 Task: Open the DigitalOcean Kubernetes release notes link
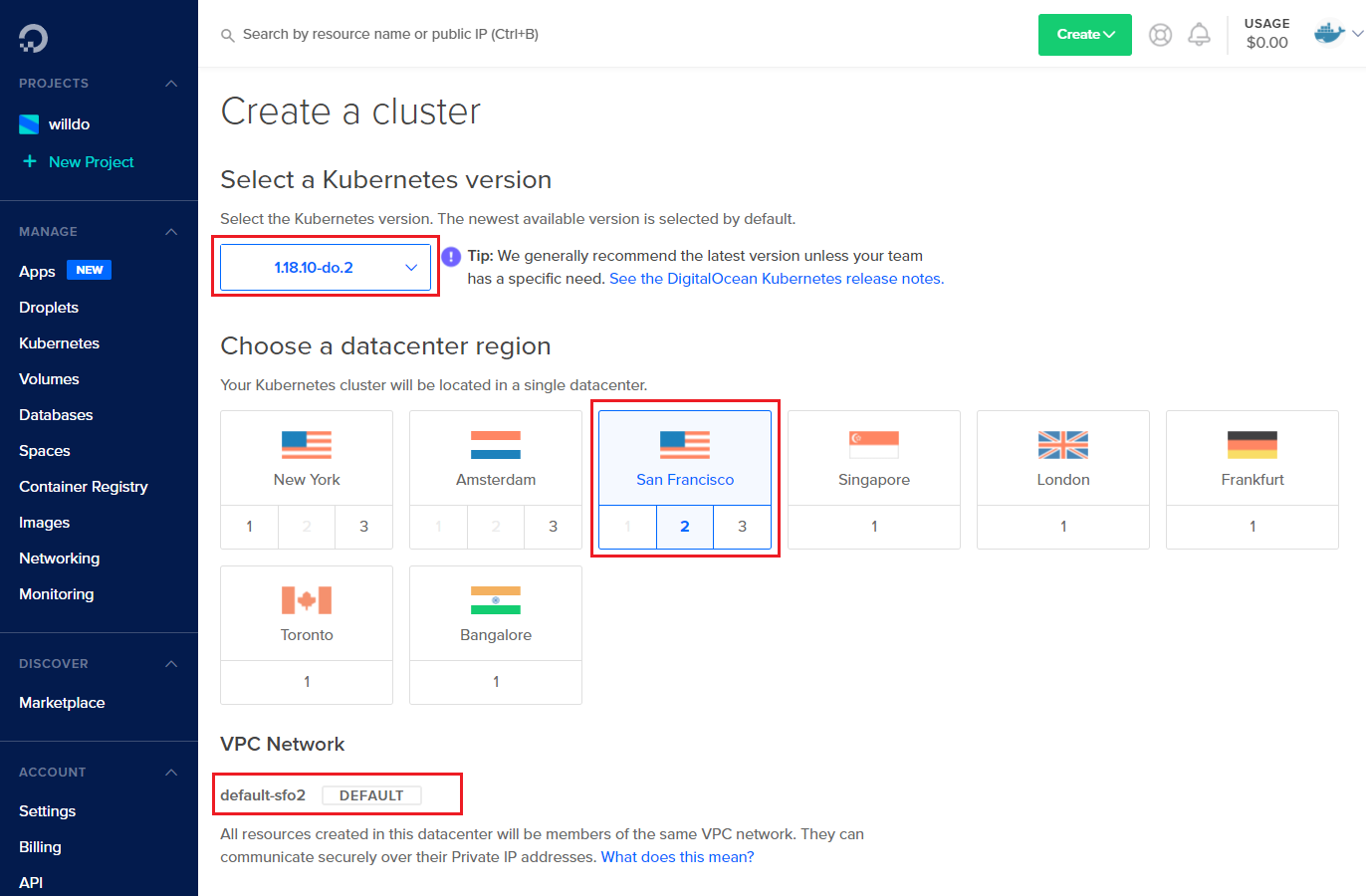[x=777, y=279]
